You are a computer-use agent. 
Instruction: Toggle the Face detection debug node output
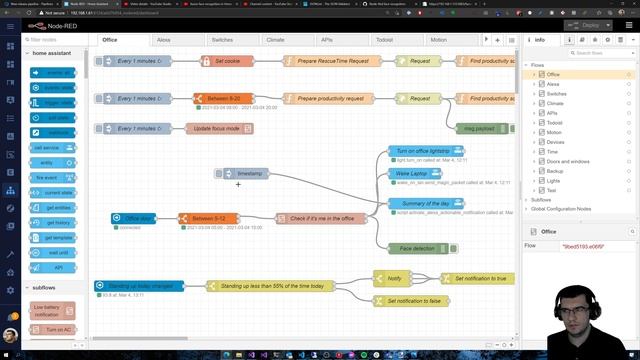point(453,248)
